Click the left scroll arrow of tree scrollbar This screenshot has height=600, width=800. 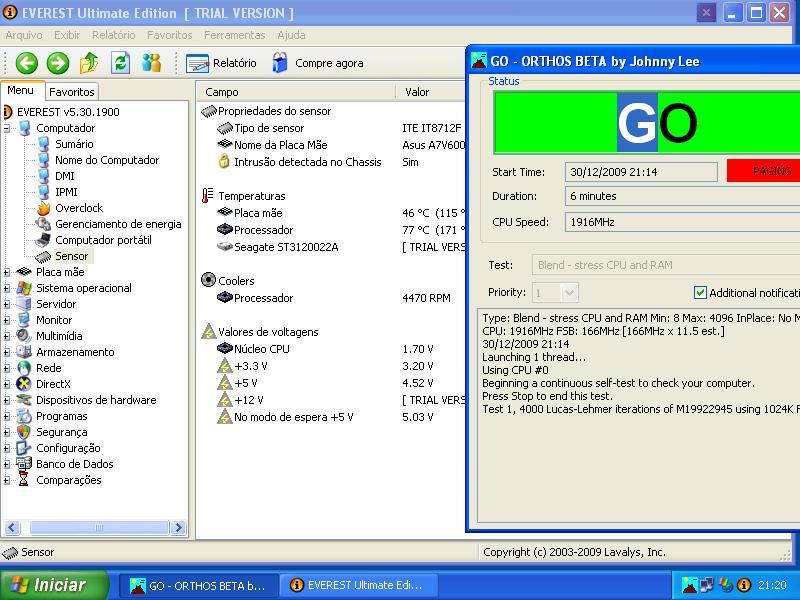tap(12, 528)
